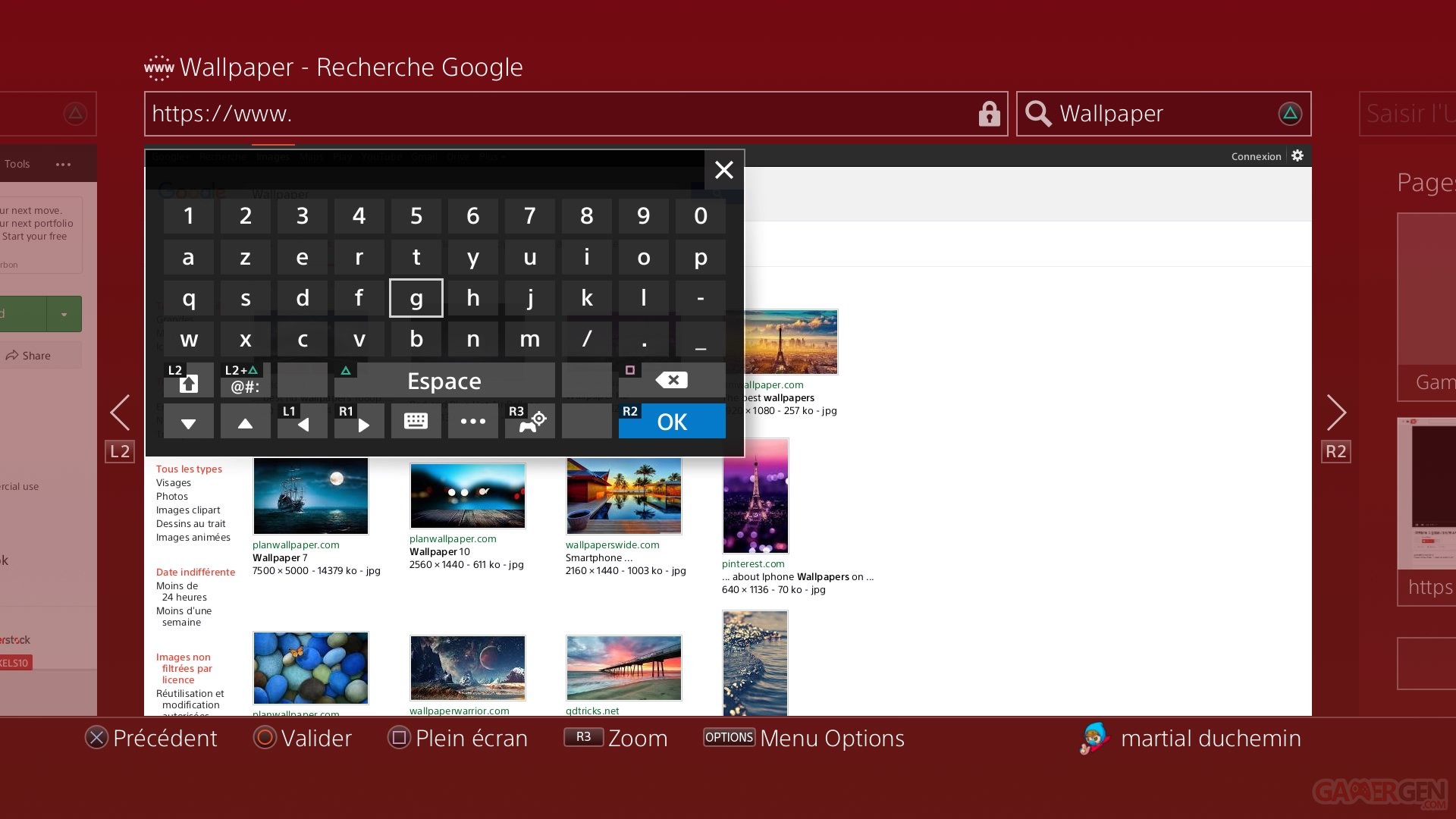Image resolution: width=1456 pixels, height=819 pixels.
Task: Click the search magnifier icon
Action: (x=1038, y=114)
